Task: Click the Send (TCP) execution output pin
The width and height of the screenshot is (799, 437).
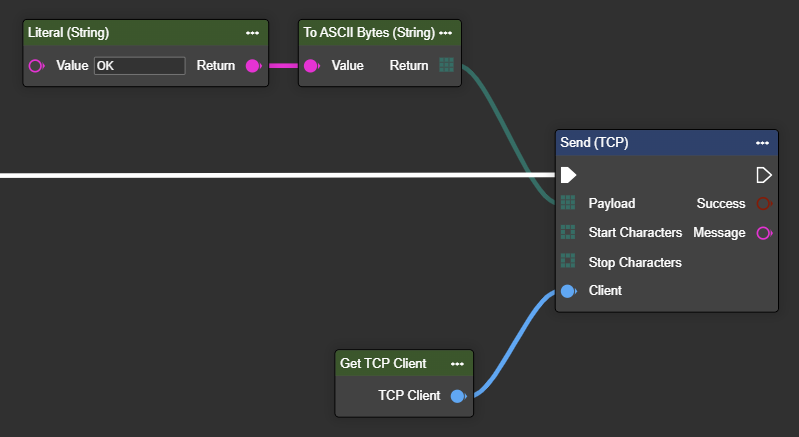Action: 764,175
